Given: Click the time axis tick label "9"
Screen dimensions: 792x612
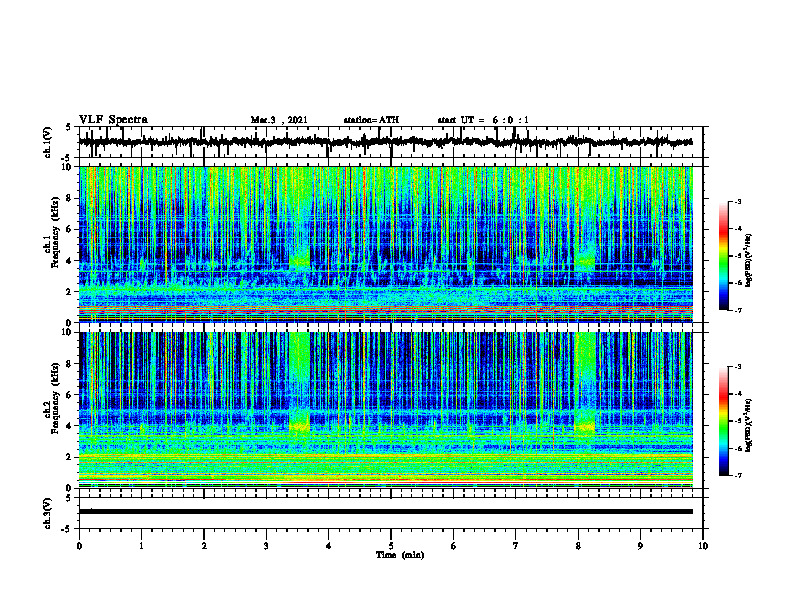Looking at the screenshot, I should (x=640, y=546).
